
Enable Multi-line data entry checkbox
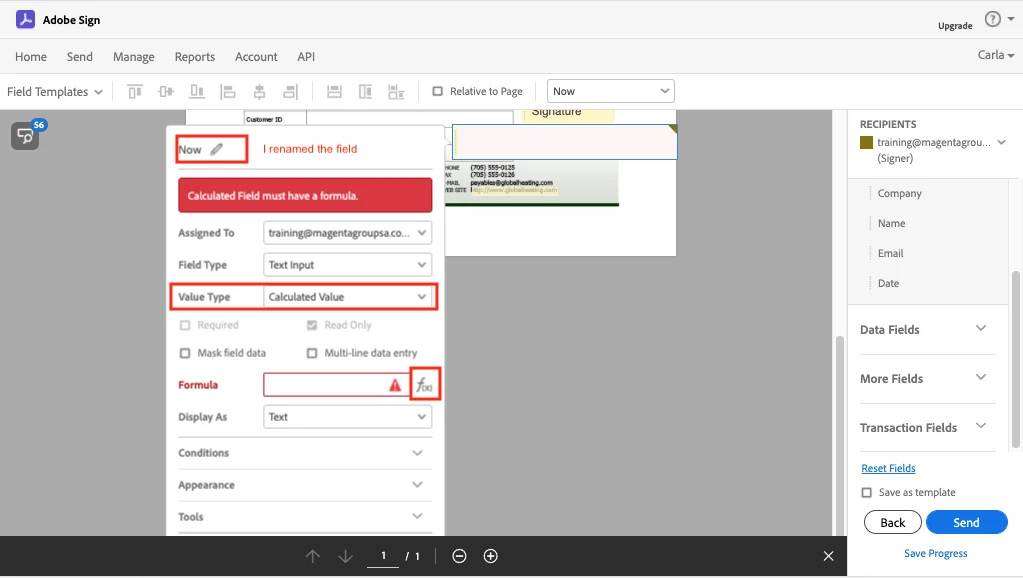tap(312, 353)
